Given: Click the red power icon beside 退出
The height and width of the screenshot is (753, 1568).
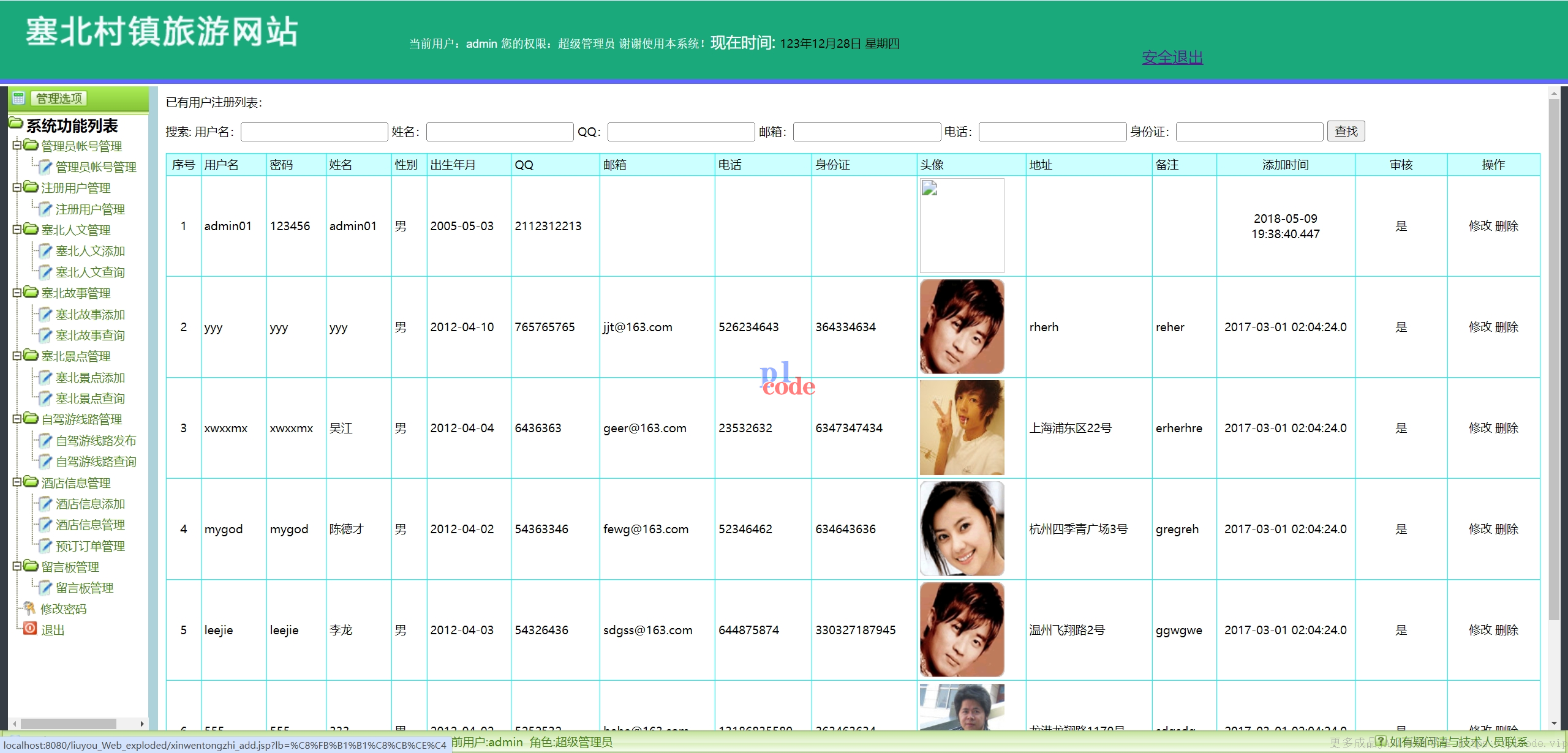Looking at the screenshot, I should pyautogui.click(x=30, y=628).
